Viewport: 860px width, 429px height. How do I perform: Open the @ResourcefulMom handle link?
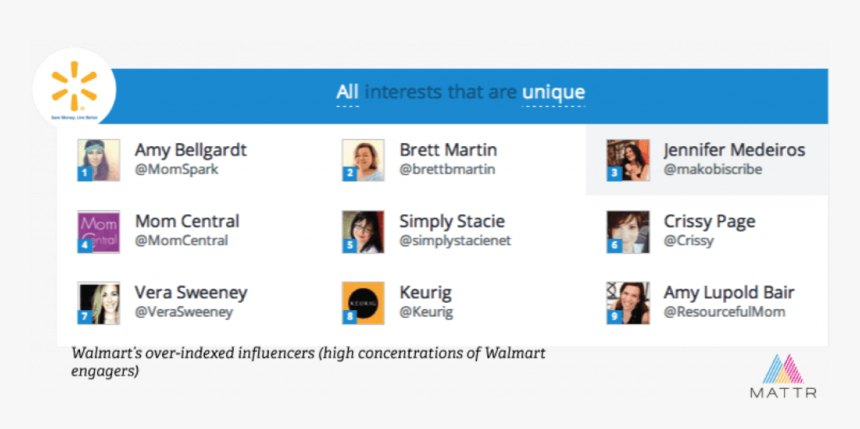(725, 312)
